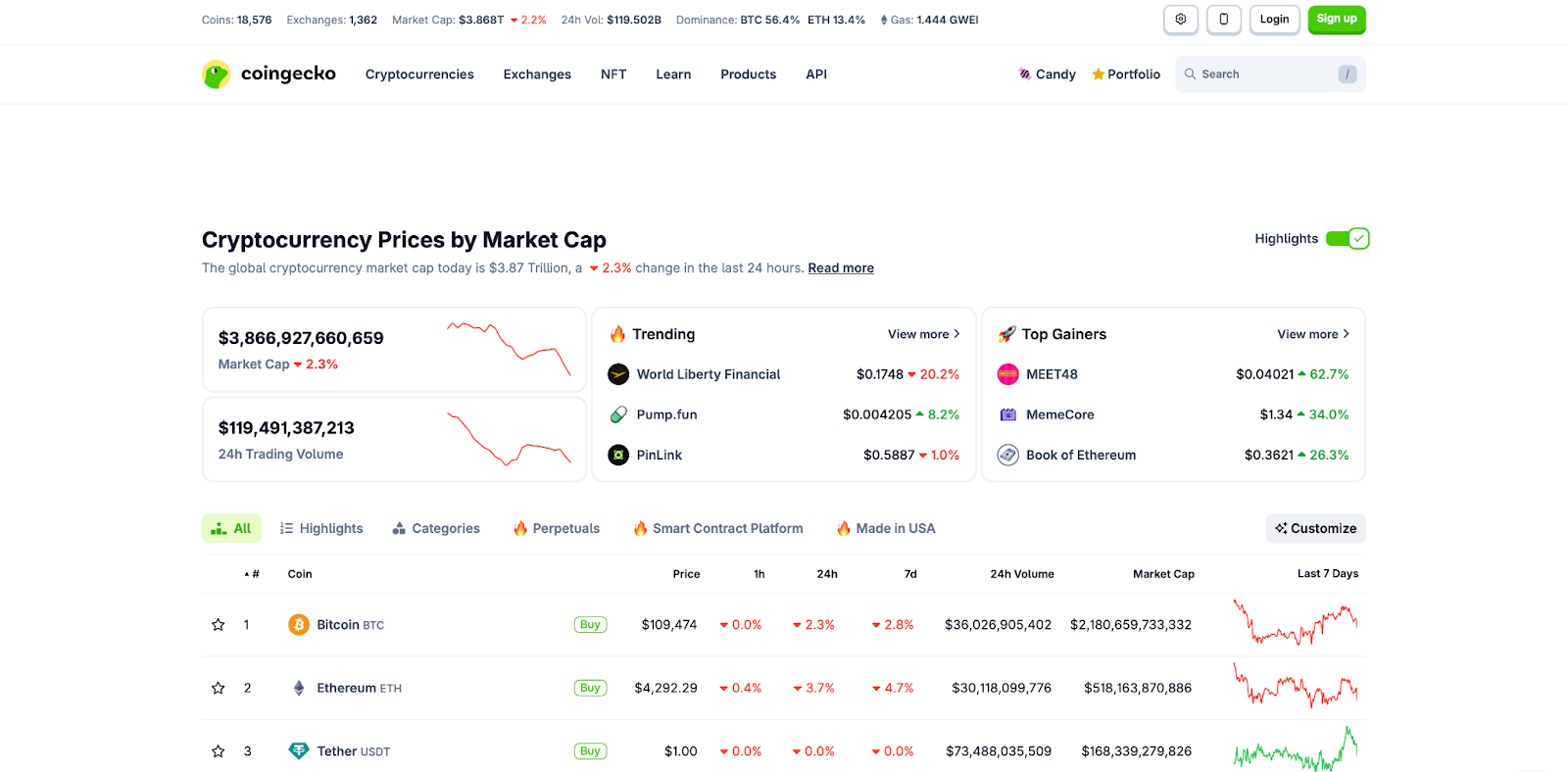The width and height of the screenshot is (1568, 772).
Task: Click the World Liberty Financial icon
Action: pos(618,374)
